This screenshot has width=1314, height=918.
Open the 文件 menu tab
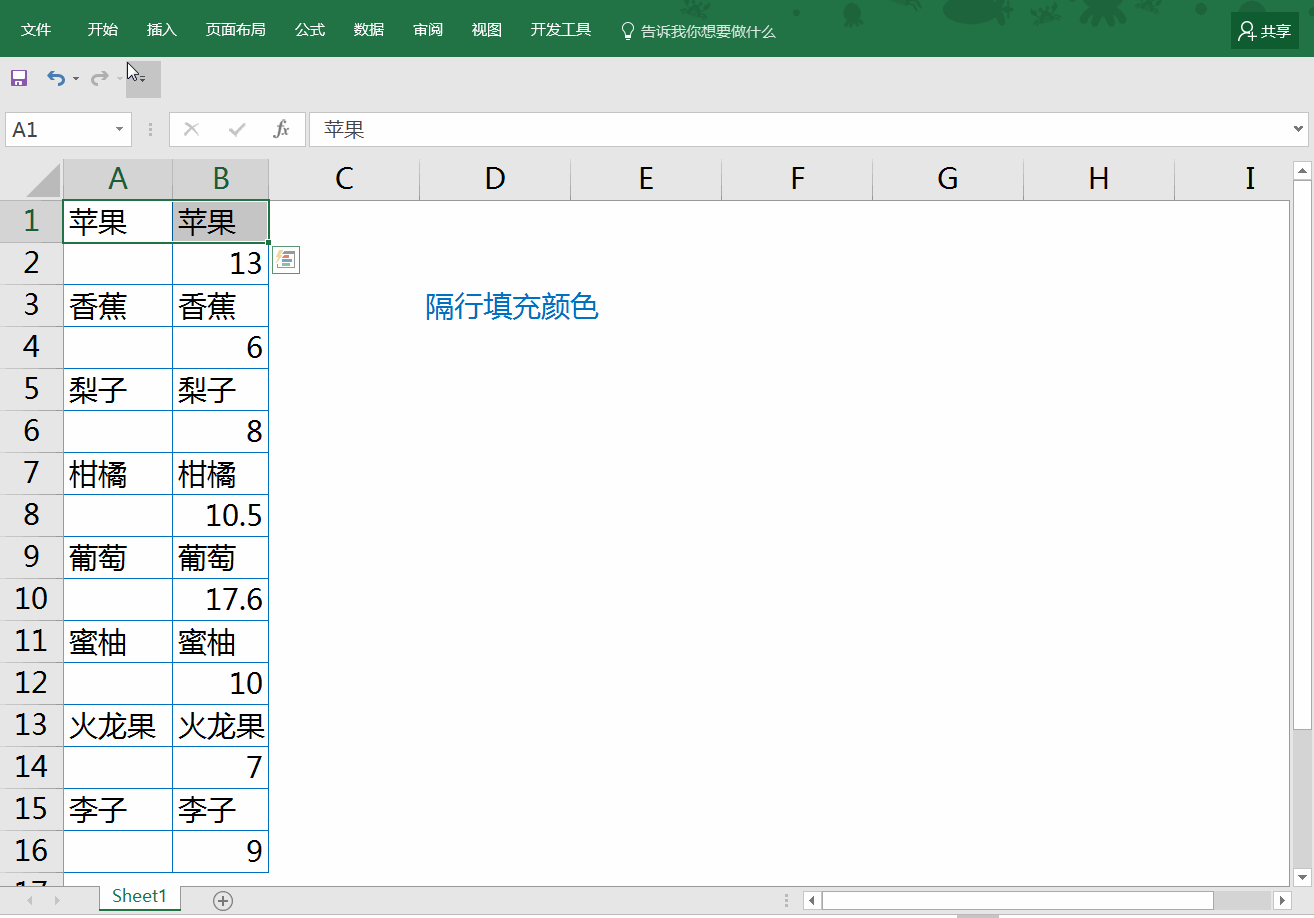click(36, 30)
